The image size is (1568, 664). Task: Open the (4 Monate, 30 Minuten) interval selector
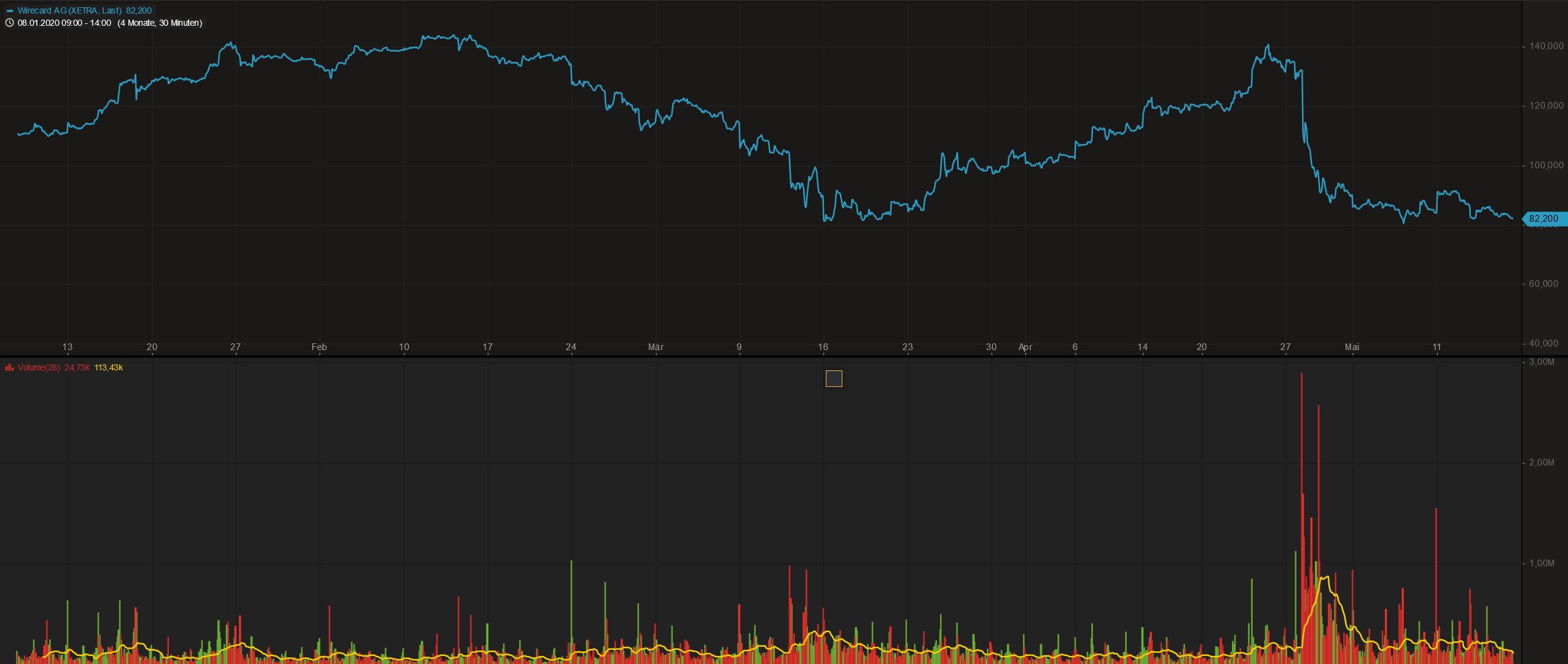point(160,23)
